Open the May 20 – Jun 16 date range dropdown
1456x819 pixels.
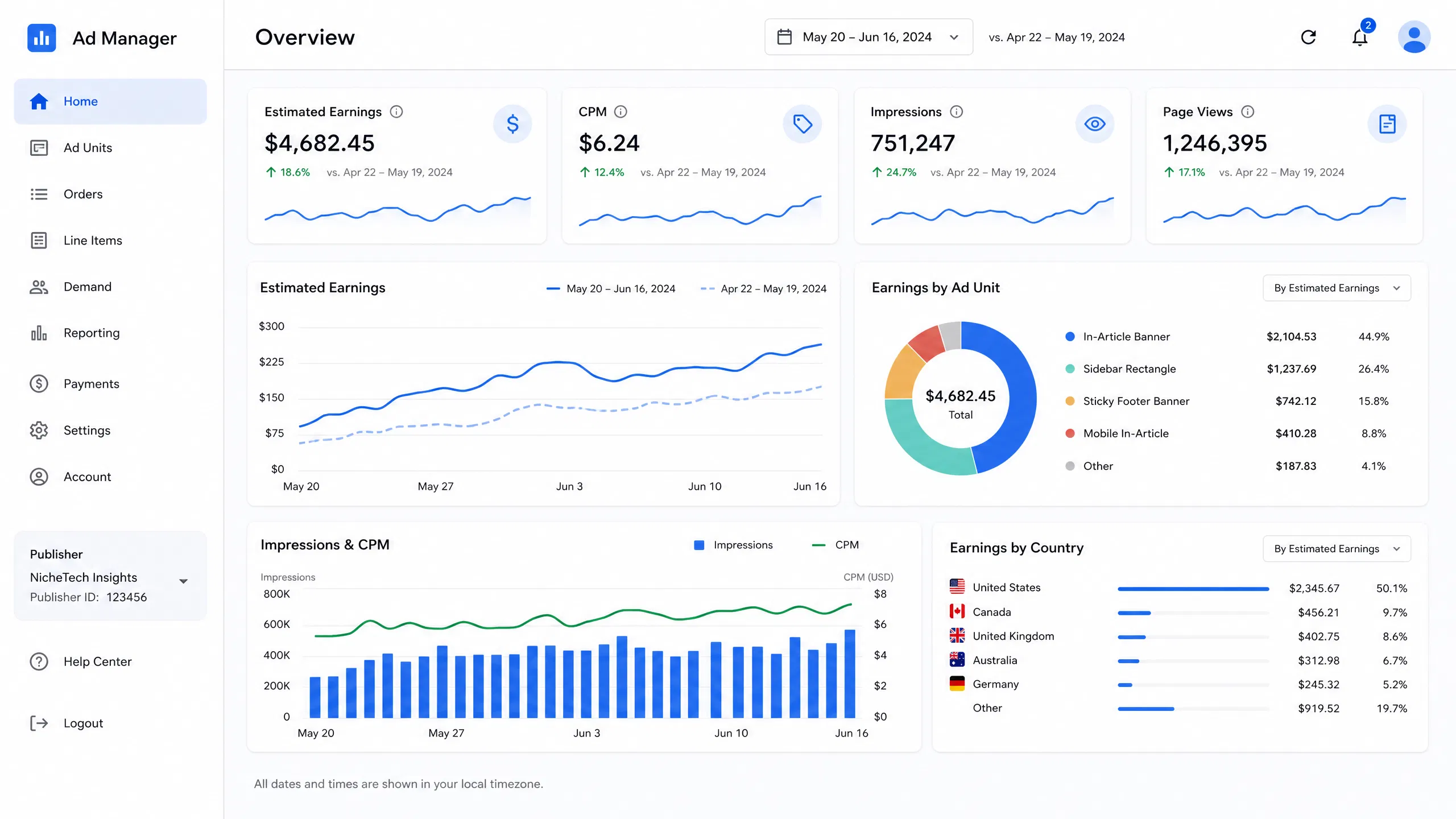pos(868,37)
